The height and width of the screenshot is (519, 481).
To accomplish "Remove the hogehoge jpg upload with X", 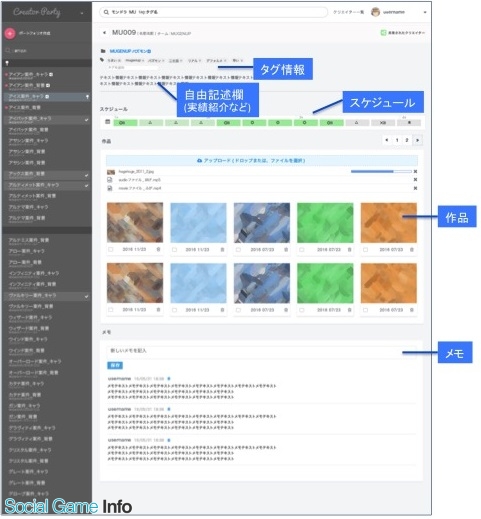I will [x=415, y=171].
